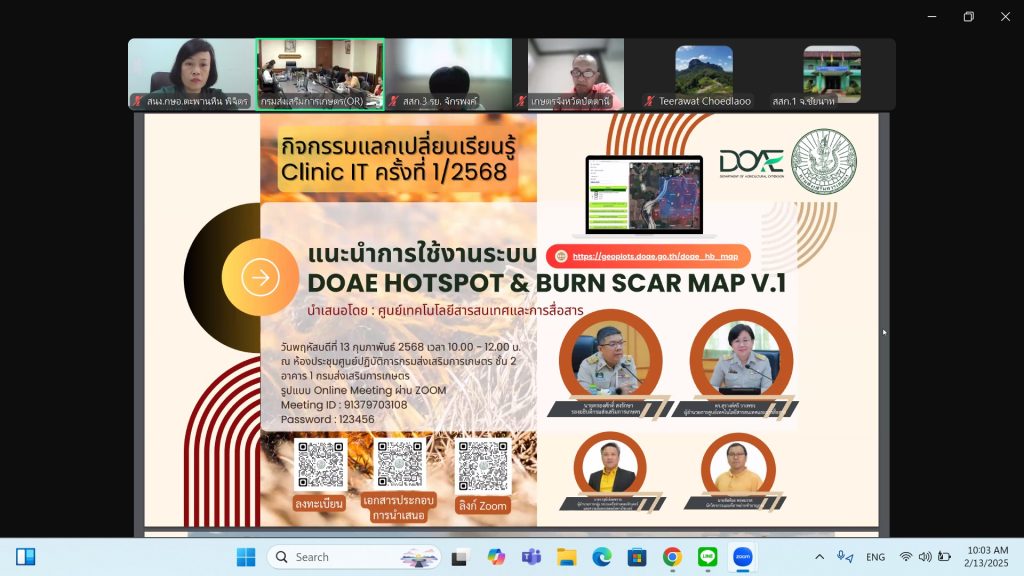The height and width of the screenshot is (576, 1024).
Task: Click the เอกสารประกอบการนำเสนอ label button
Action: [x=398, y=508]
